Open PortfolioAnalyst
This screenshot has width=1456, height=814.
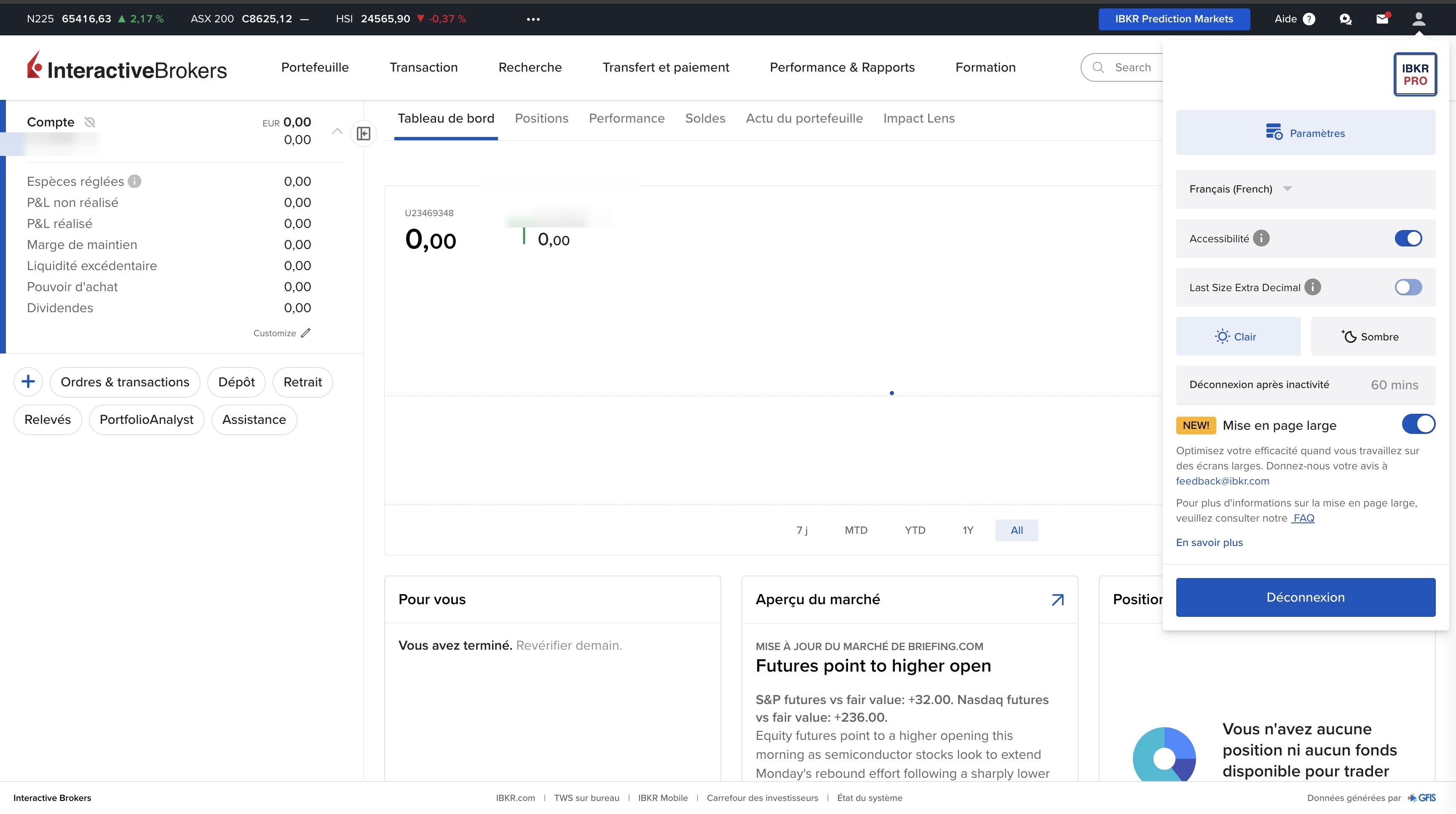coord(146,420)
